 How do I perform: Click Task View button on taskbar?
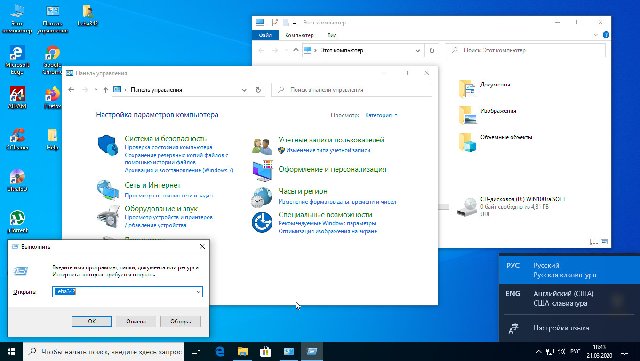[196, 352]
